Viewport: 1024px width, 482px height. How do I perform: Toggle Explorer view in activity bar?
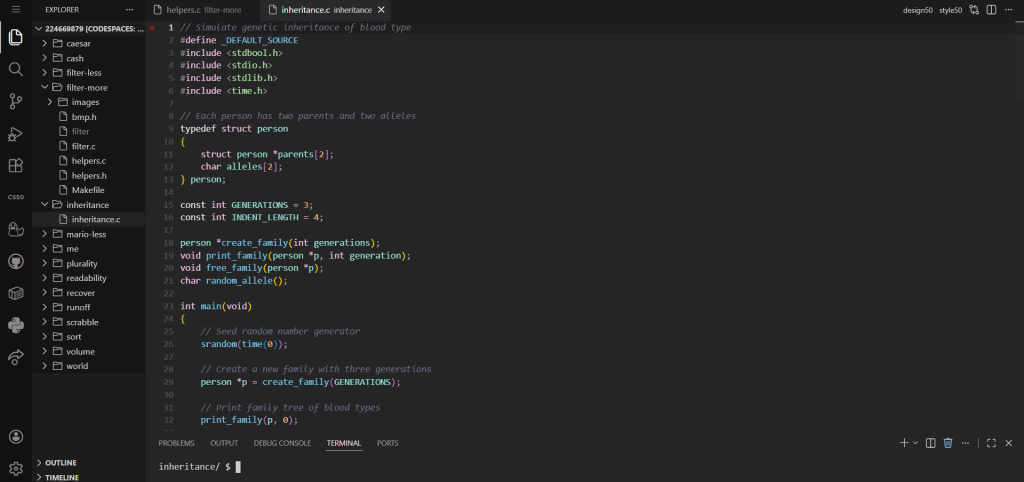(15, 38)
